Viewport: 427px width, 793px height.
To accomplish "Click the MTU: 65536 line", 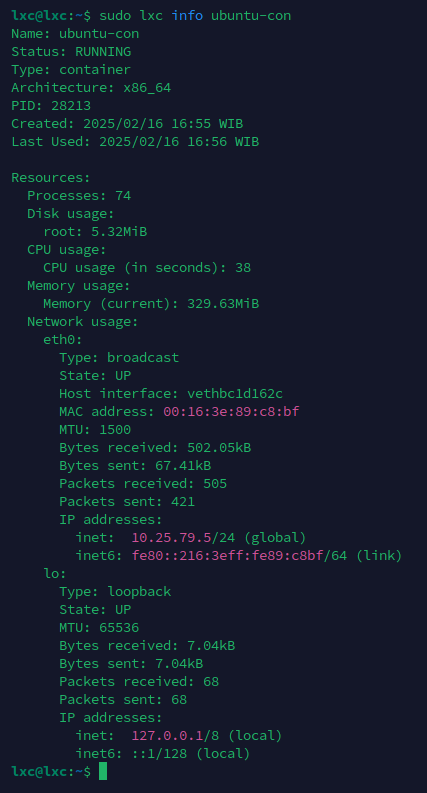I will pyautogui.click(x=99, y=628).
